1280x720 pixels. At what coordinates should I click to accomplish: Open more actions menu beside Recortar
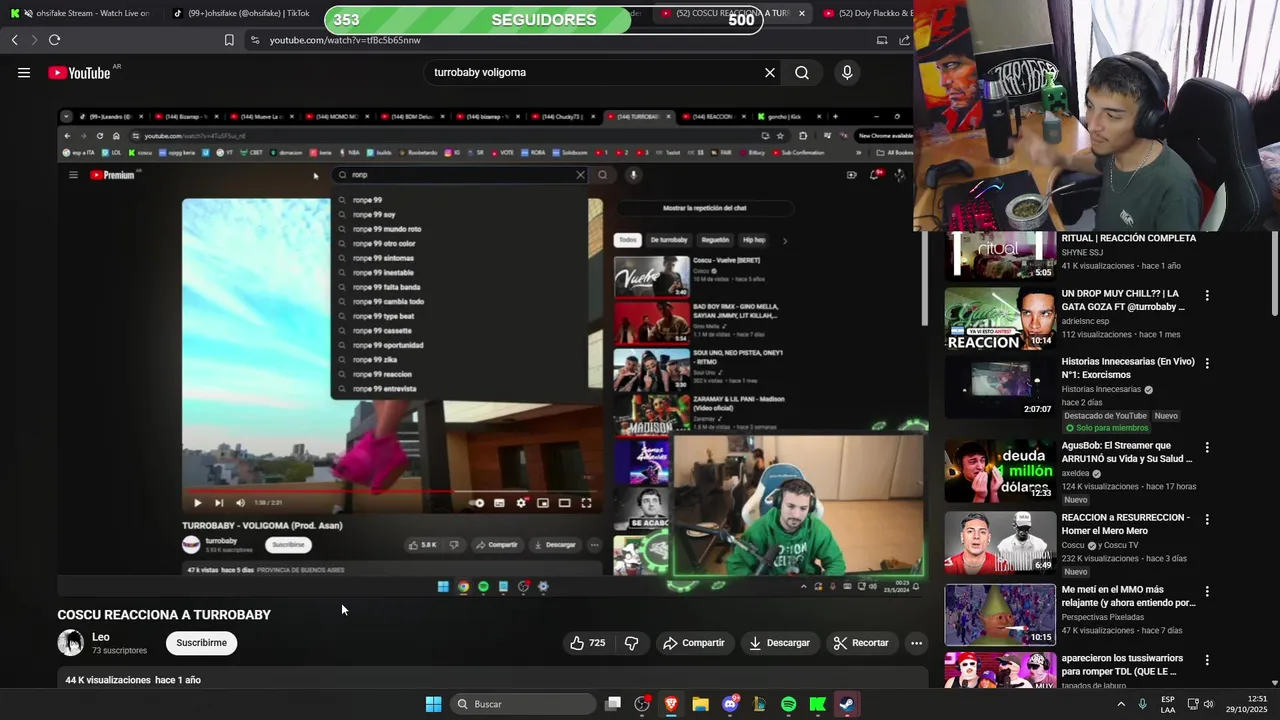[916, 643]
